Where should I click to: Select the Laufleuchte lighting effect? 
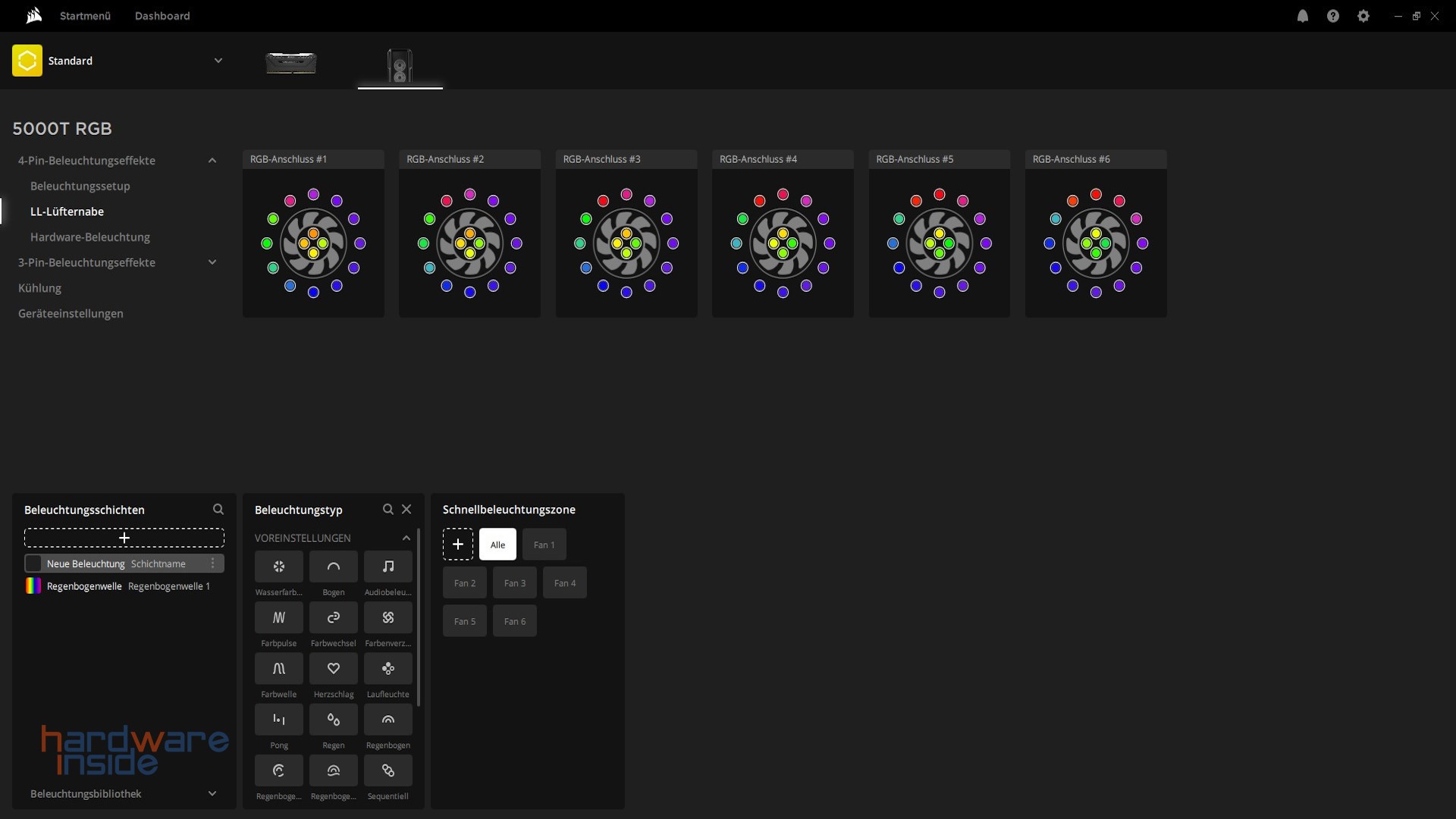tap(388, 668)
